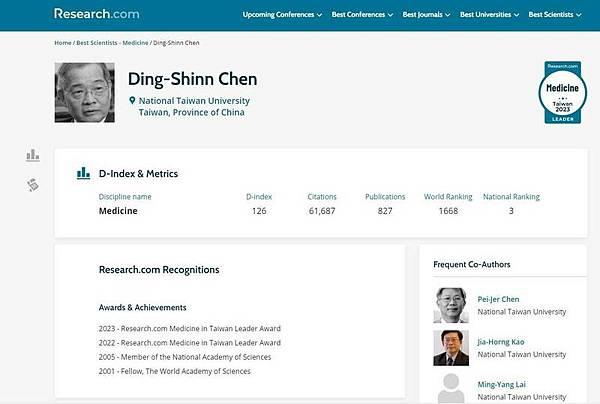The width and height of the screenshot is (600, 404).
Task: Open the Best Journals dropdown
Action: pyautogui.click(x=426, y=15)
